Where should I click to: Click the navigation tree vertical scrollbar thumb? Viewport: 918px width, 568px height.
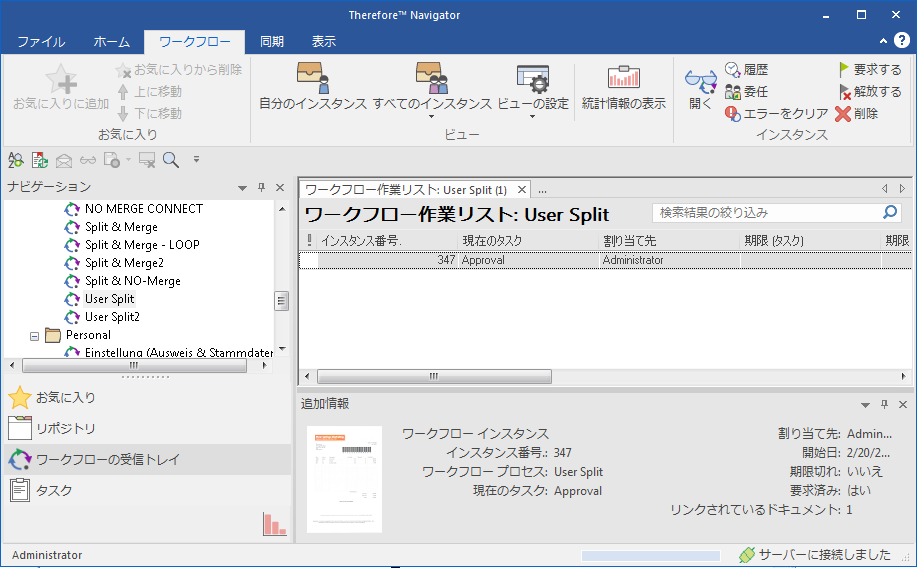[x=282, y=301]
